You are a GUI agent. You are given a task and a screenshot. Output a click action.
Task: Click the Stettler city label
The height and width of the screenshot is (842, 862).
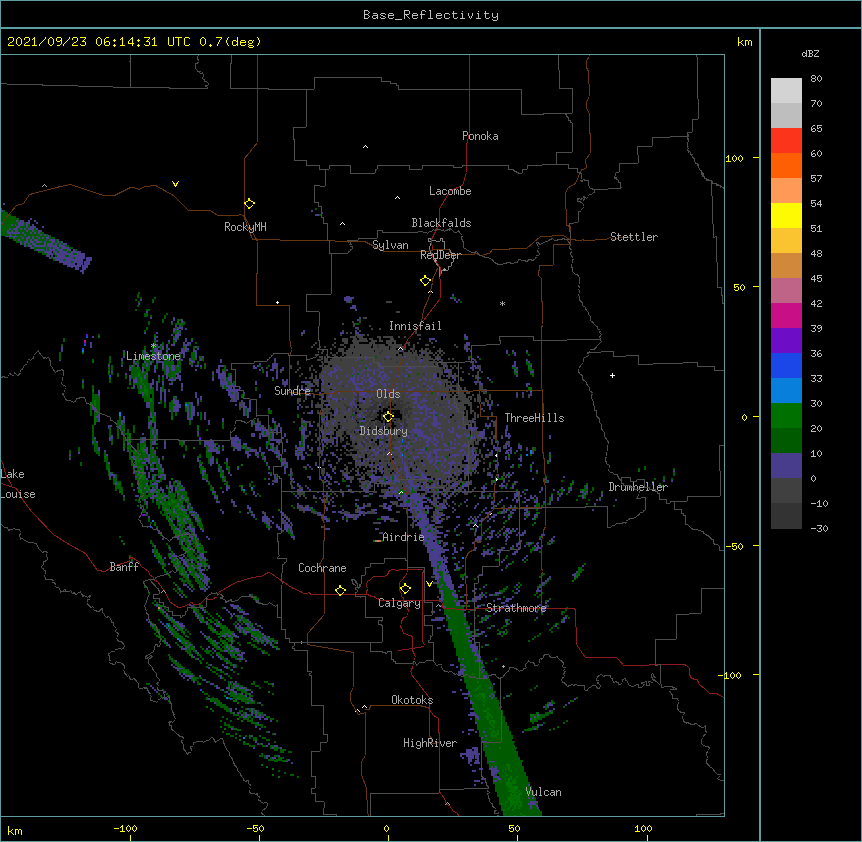coord(634,237)
